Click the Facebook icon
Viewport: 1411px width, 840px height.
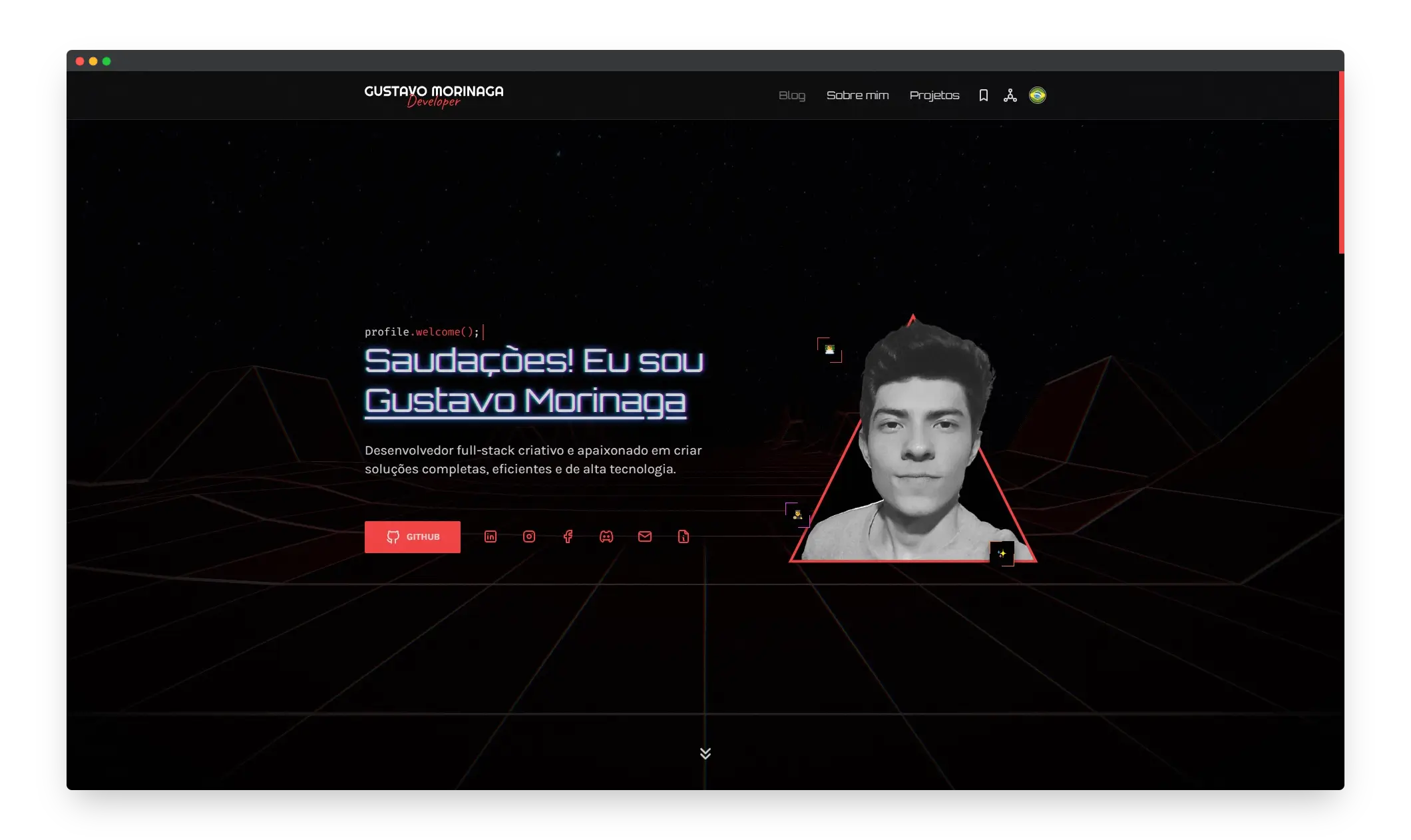click(x=568, y=536)
